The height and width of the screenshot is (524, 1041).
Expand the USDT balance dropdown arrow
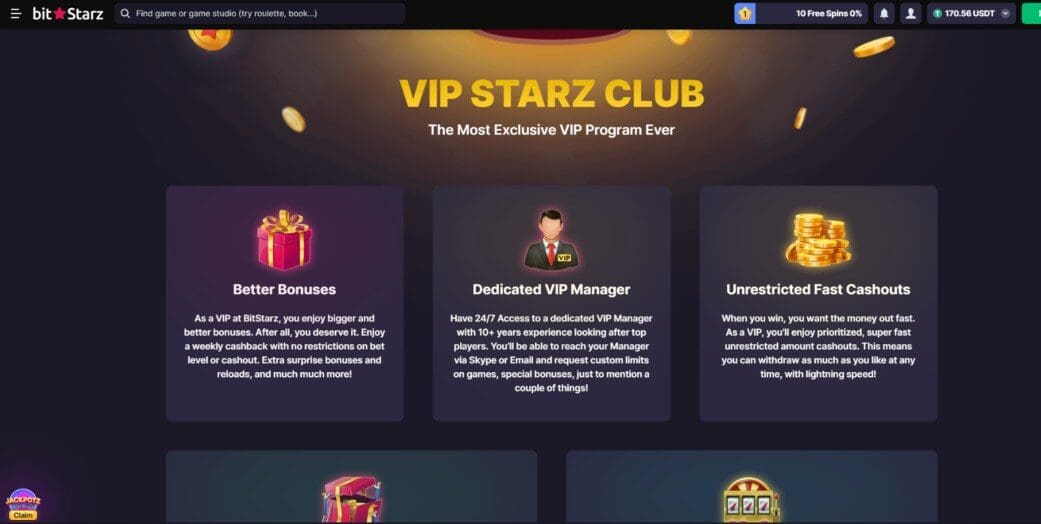pos(1005,13)
